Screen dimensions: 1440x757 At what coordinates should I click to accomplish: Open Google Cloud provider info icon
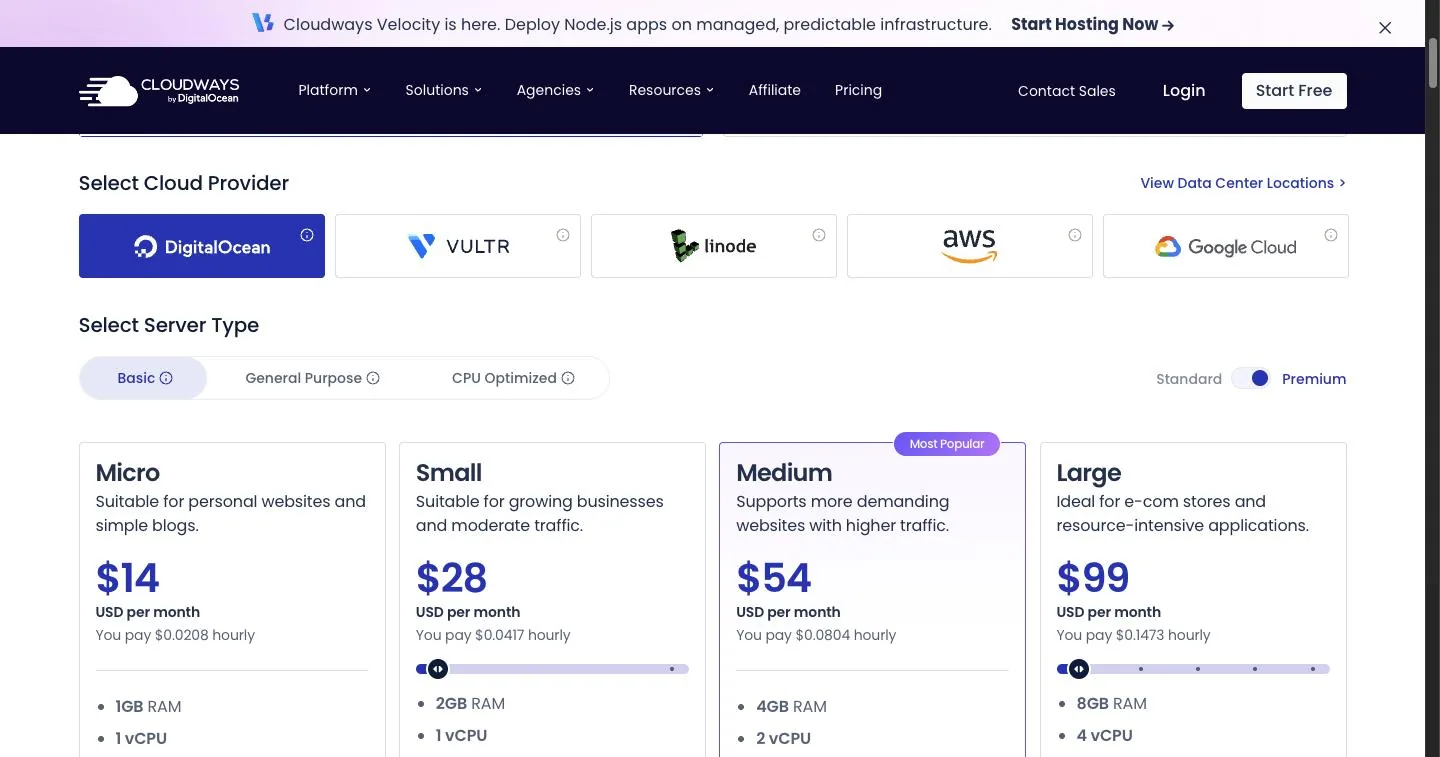tap(1331, 235)
